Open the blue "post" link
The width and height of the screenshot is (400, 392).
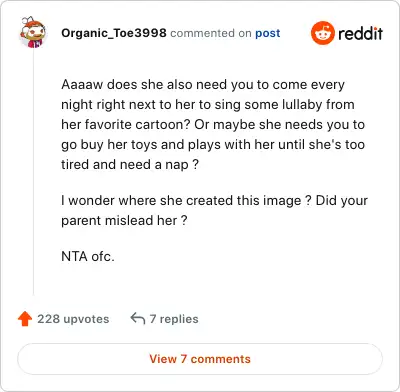(x=268, y=33)
